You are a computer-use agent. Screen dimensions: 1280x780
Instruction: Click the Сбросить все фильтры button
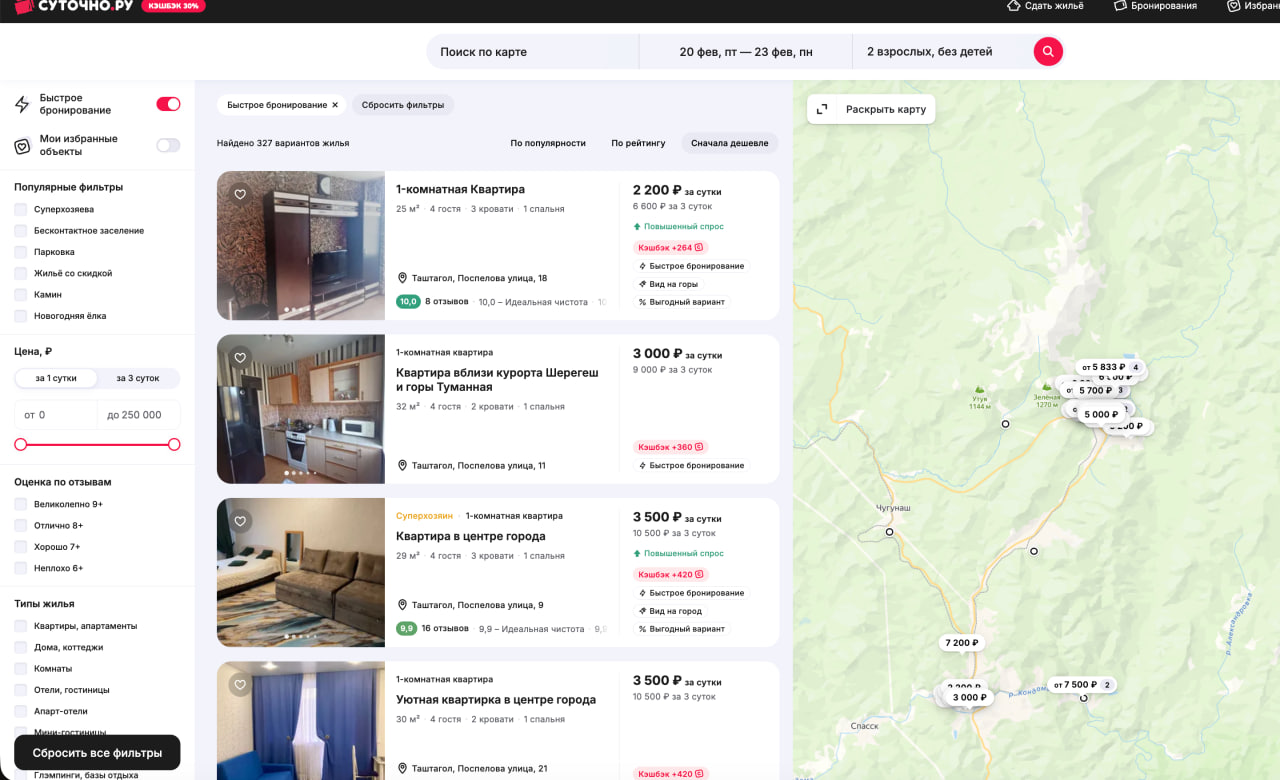[x=97, y=753]
